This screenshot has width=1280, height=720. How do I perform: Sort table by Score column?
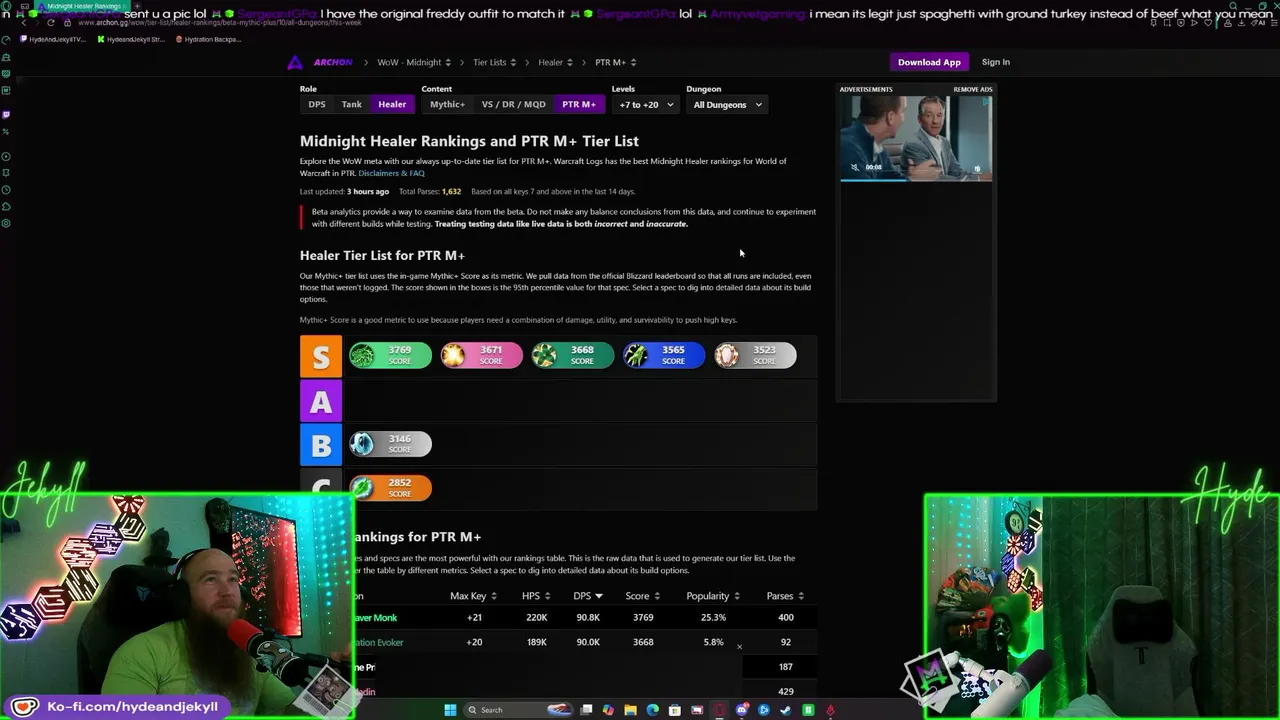coord(643,596)
